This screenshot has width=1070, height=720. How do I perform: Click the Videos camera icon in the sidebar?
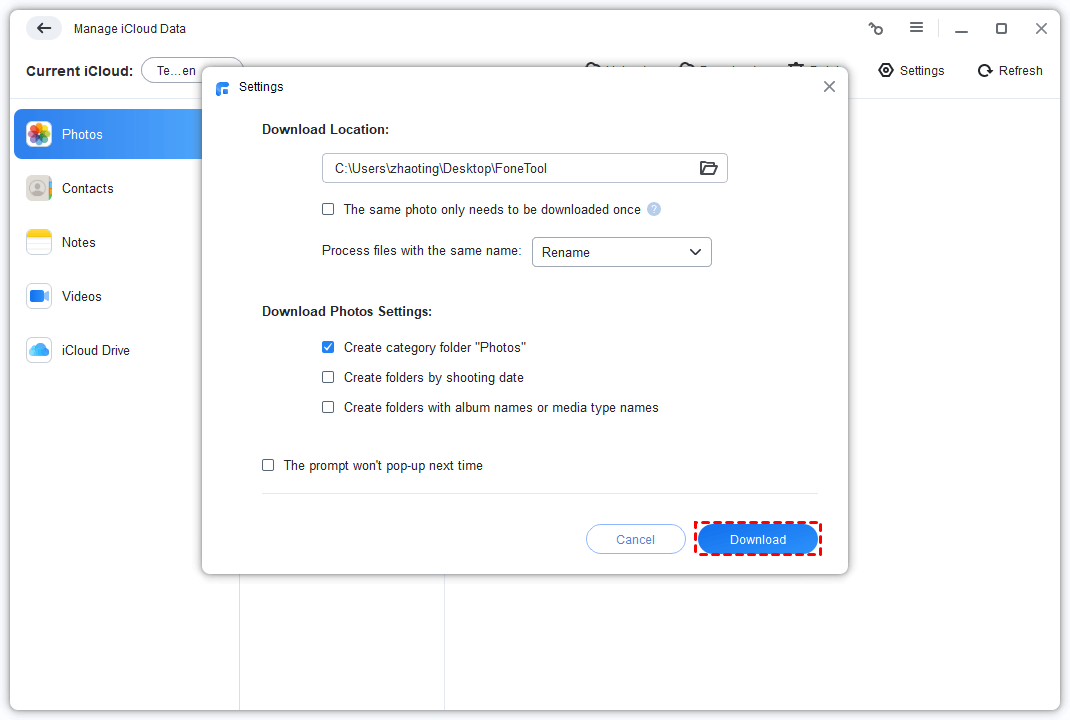click(x=39, y=296)
